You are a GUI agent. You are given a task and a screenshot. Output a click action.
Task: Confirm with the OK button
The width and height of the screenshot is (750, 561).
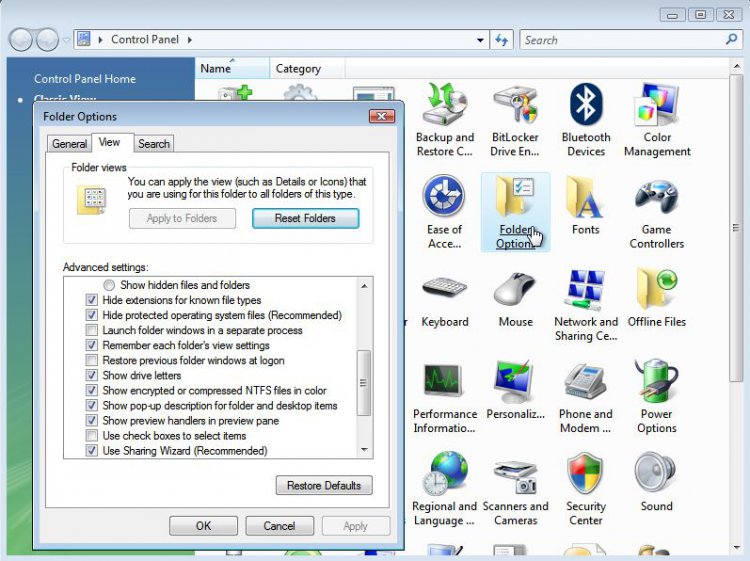click(x=203, y=526)
